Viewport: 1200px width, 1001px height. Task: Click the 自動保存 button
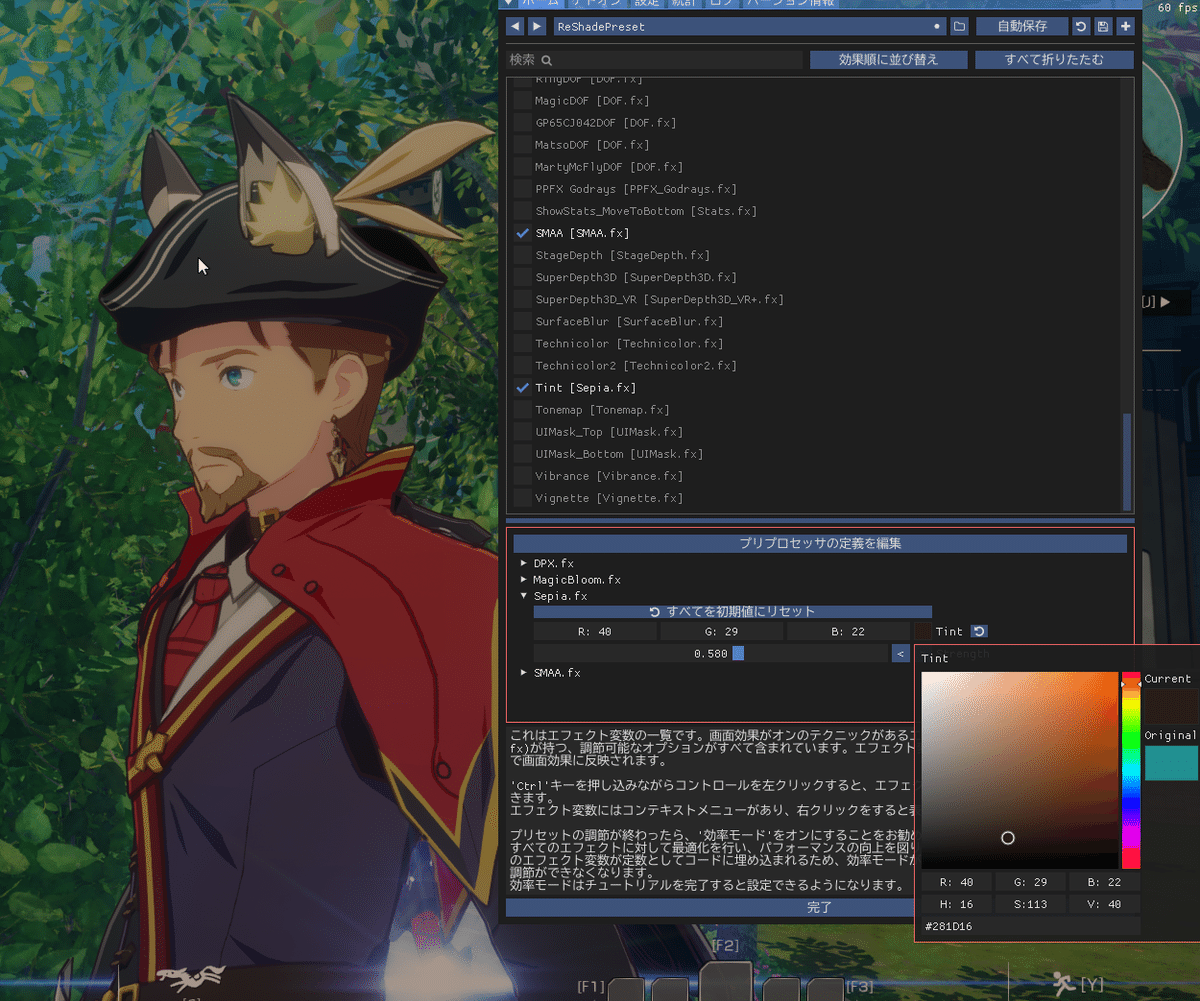coord(1022,27)
